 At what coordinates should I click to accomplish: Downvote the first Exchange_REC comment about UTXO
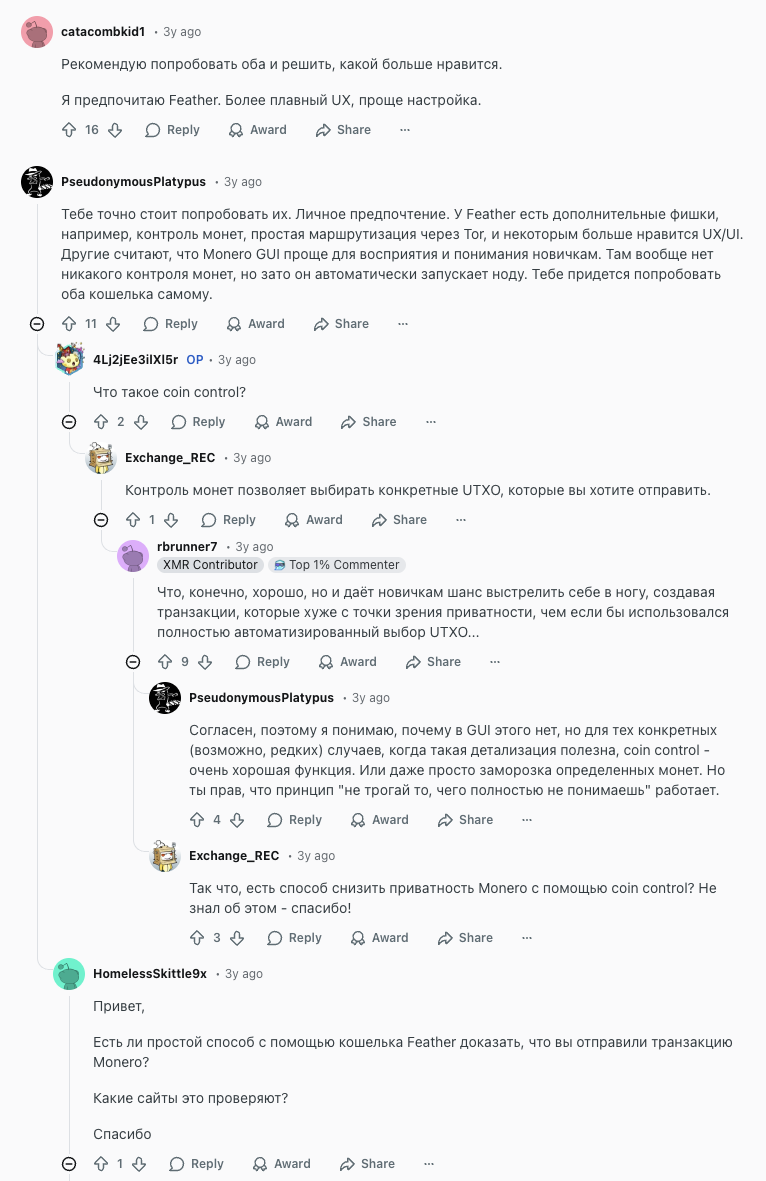171,520
